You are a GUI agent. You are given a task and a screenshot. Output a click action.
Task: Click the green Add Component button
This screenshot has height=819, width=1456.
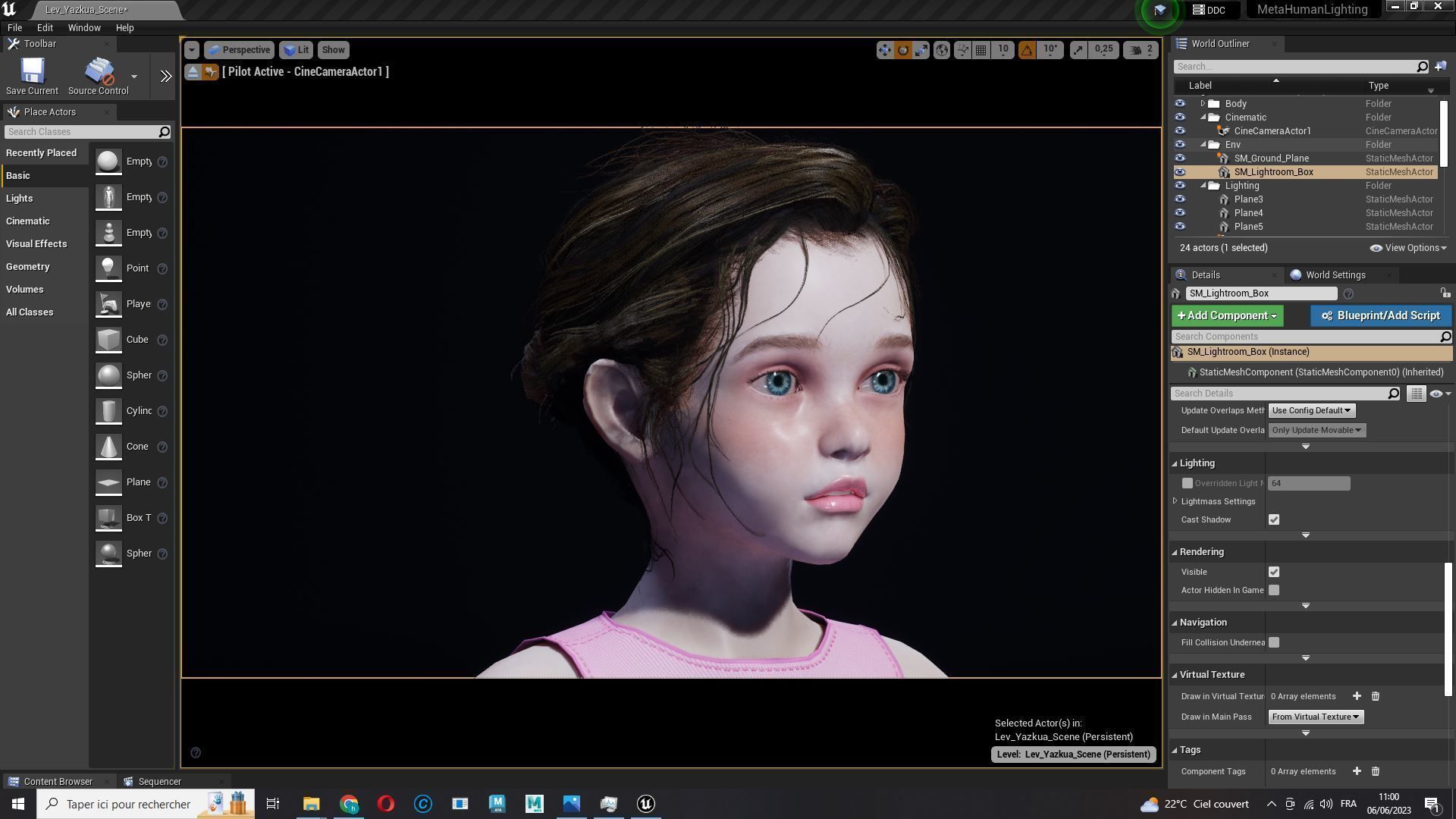[x=1226, y=316]
